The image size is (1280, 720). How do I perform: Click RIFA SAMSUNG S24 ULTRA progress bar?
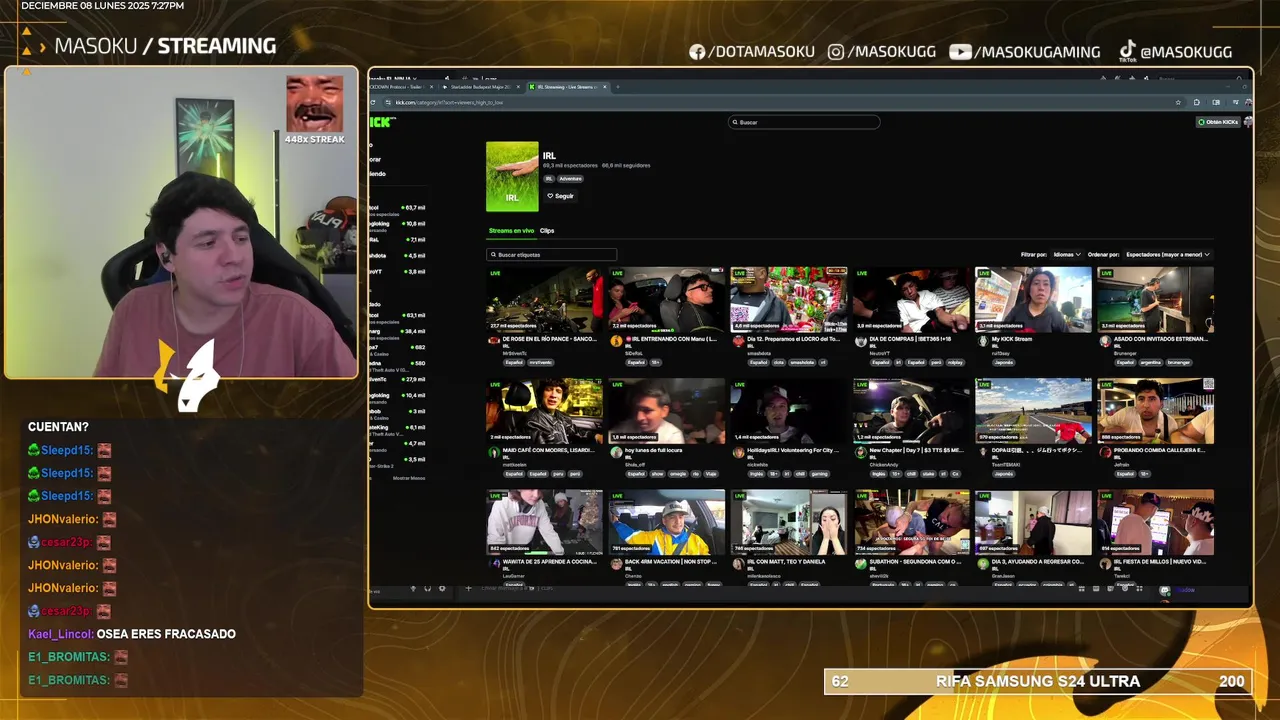pos(1037,681)
